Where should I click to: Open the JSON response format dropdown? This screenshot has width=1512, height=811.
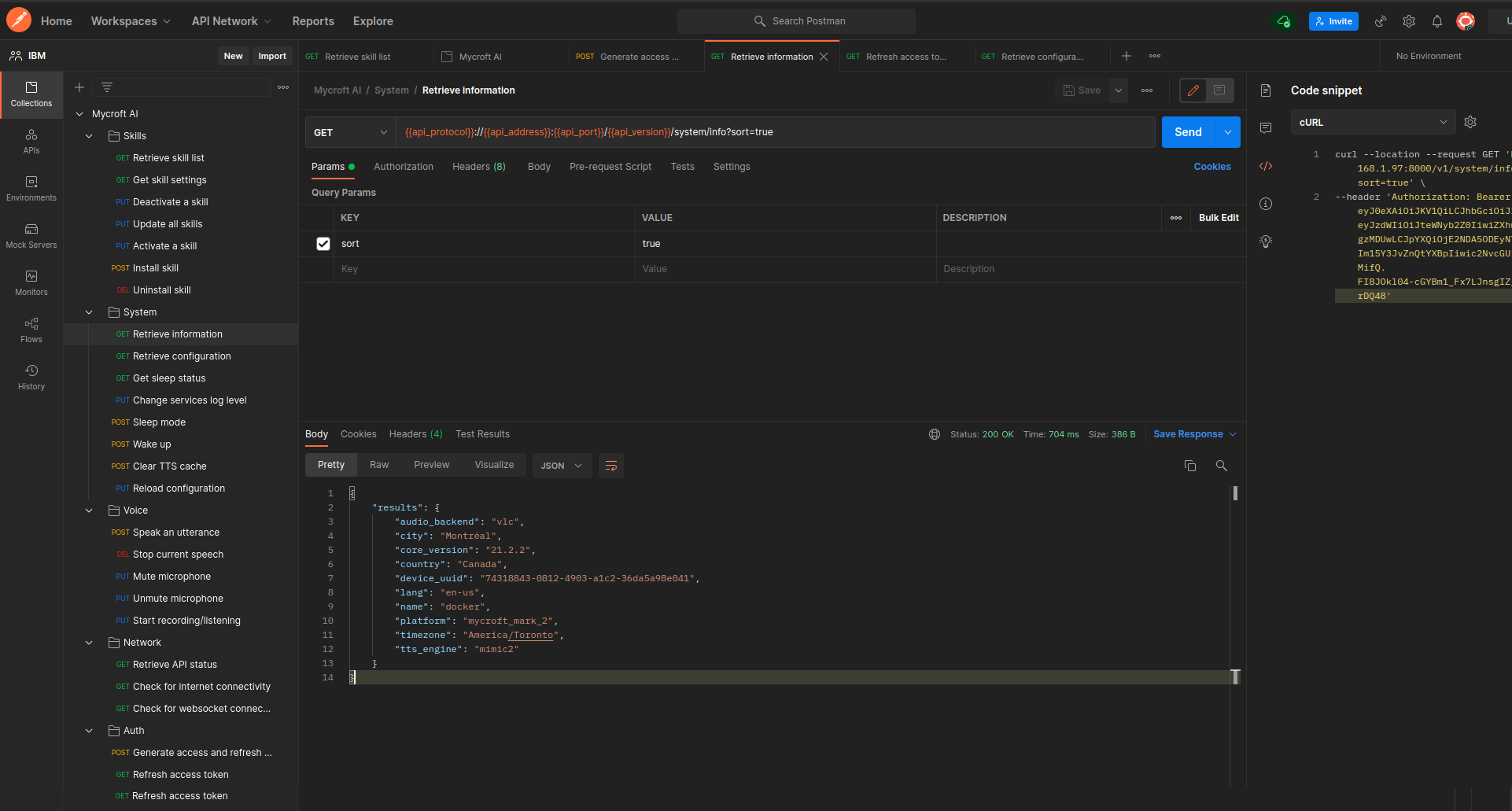[562, 466]
